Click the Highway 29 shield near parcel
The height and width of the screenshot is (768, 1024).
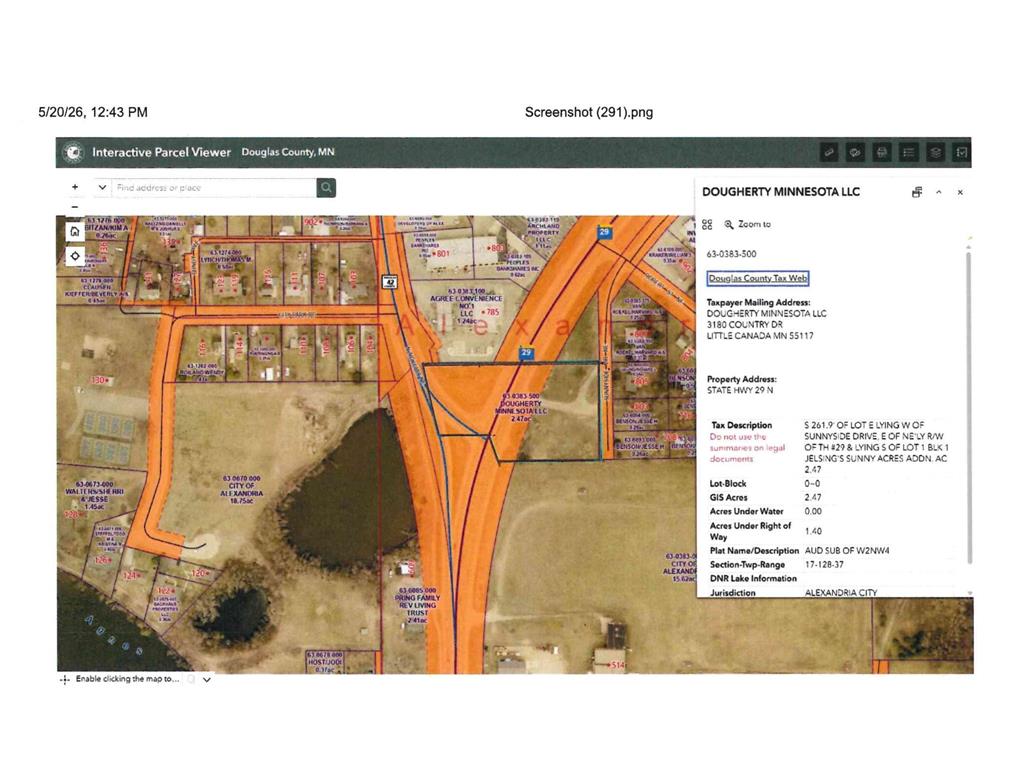click(526, 353)
